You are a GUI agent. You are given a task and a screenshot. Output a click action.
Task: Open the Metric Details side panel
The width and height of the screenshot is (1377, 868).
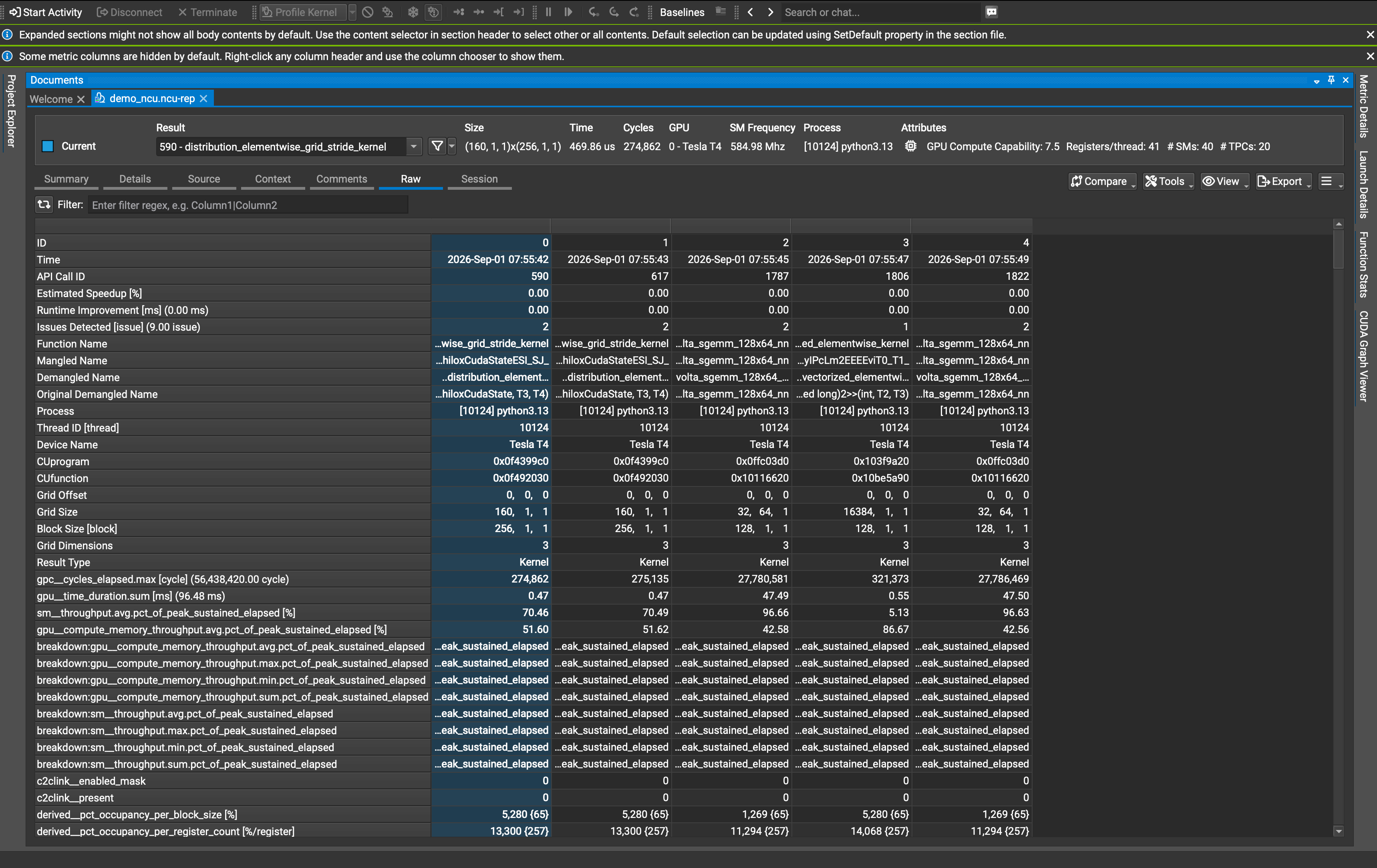1364,106
